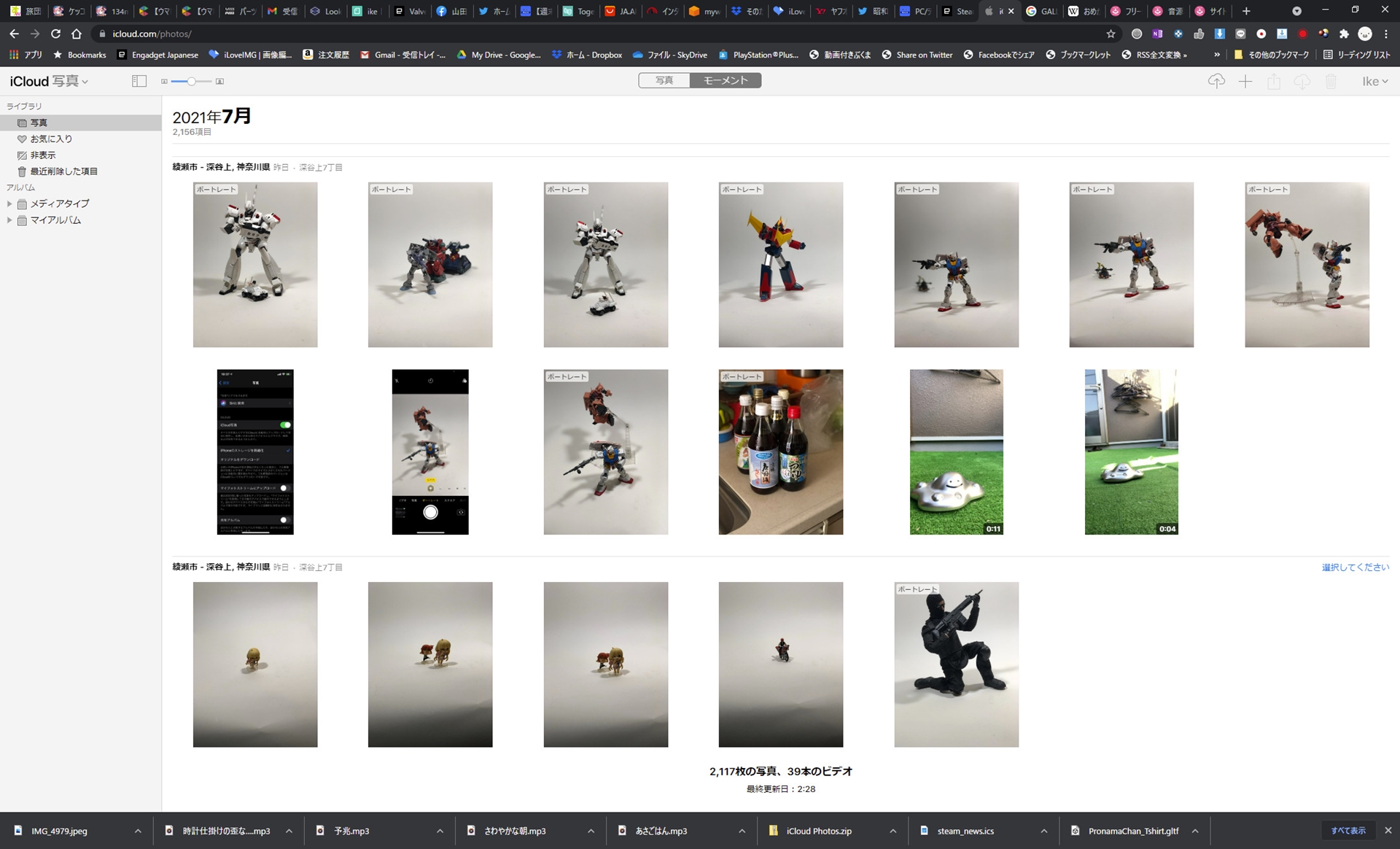
Task: Click the plus icon to create new album
Action: coord(1245,81)
